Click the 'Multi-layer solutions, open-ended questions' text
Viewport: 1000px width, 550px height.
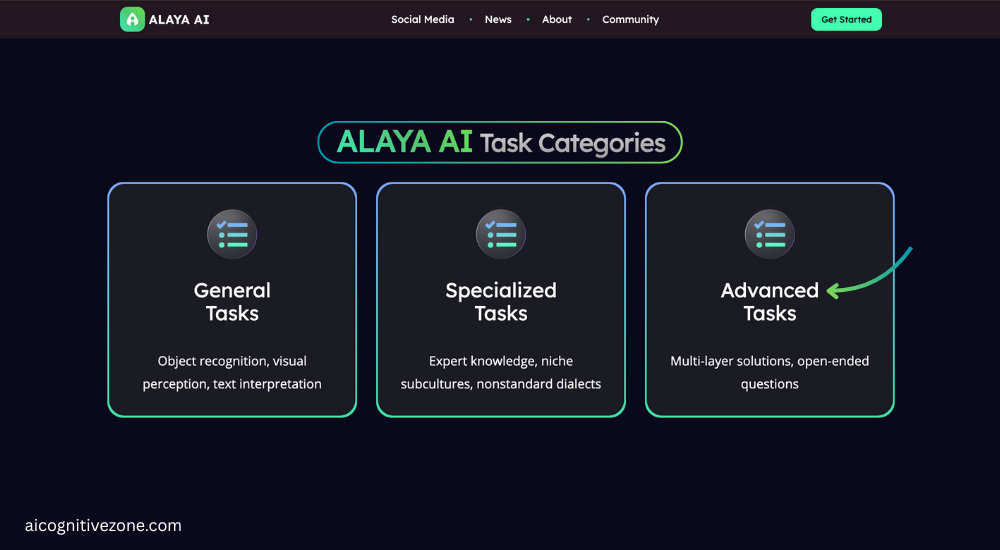click(x=770, y=373)
